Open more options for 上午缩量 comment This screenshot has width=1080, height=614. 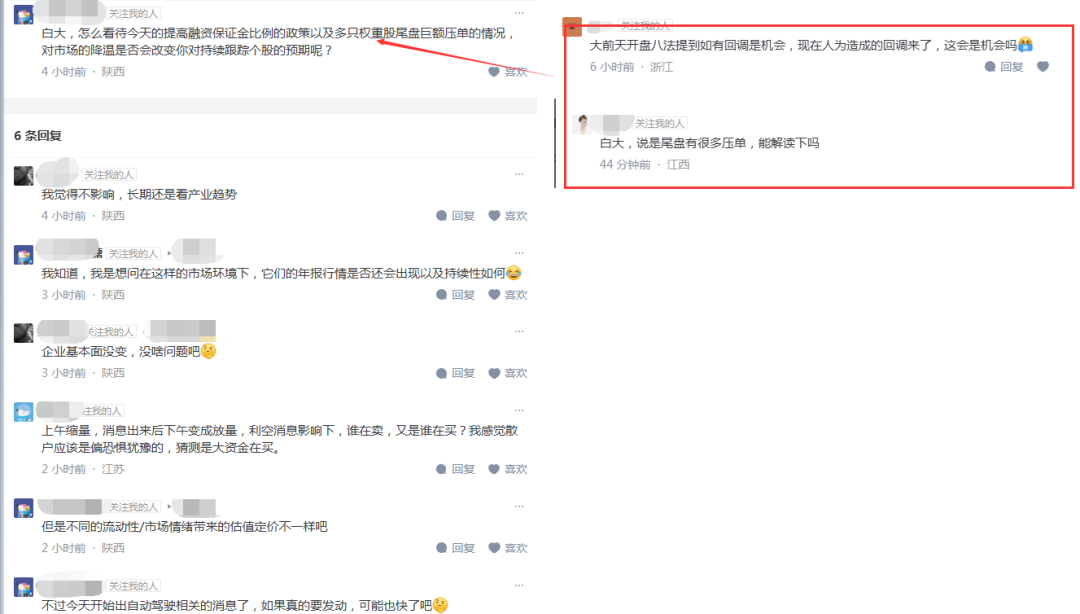click(519, 410)
